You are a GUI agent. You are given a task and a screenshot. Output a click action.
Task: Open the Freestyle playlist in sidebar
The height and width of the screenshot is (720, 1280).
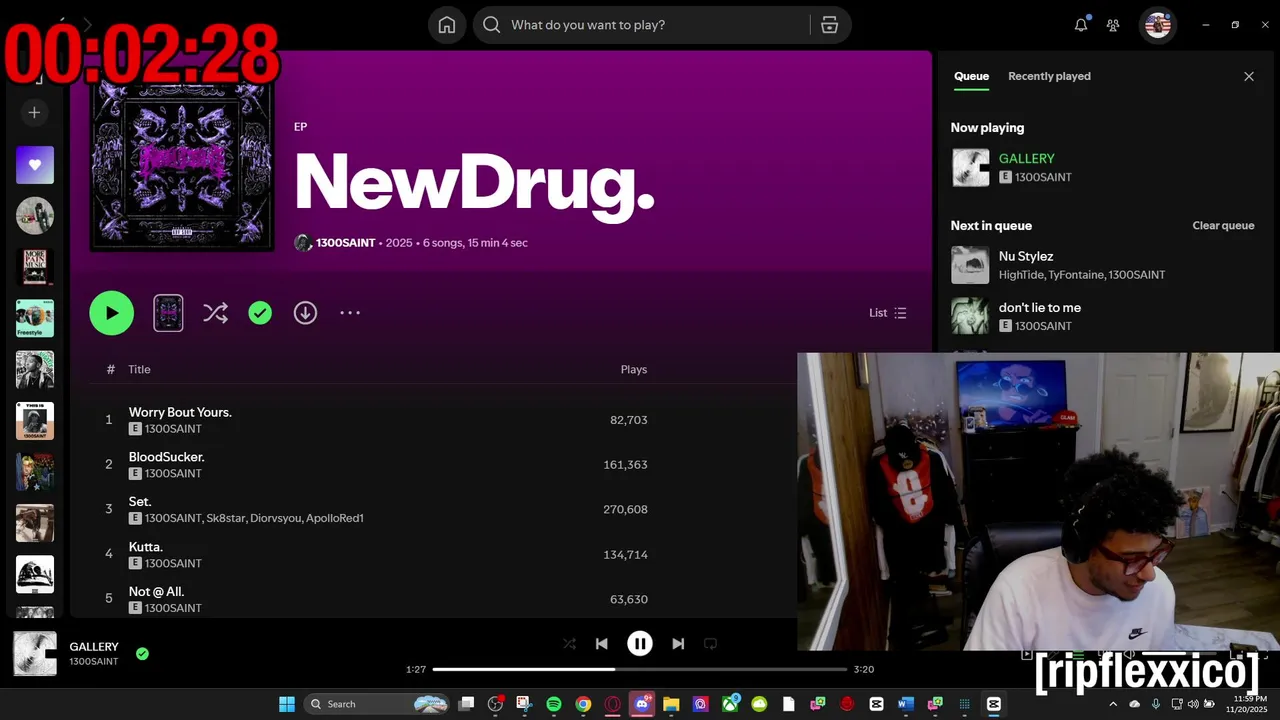[x=35, y=318]
